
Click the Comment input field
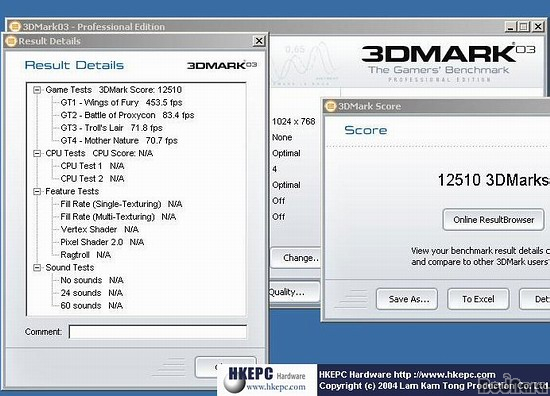pos(158,332)
